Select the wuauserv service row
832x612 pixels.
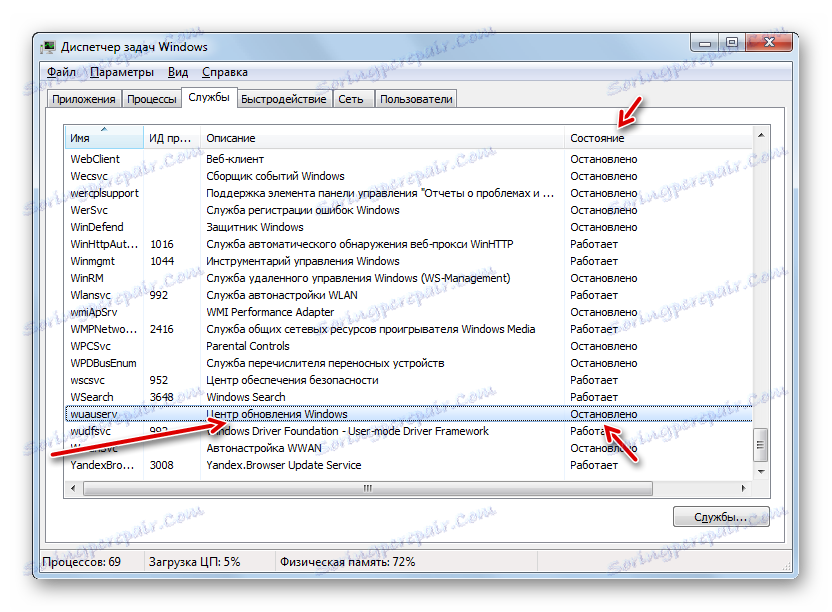[x=409, y=413]
